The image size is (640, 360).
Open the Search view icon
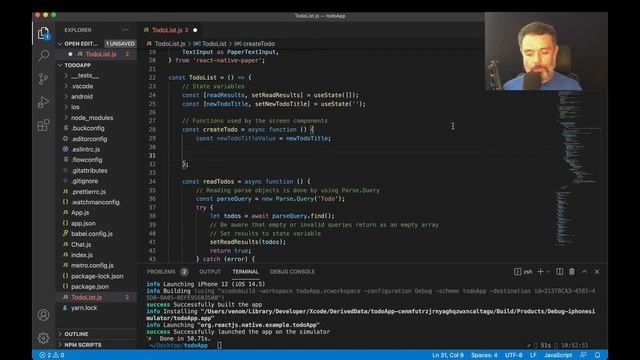pos(43,55)
